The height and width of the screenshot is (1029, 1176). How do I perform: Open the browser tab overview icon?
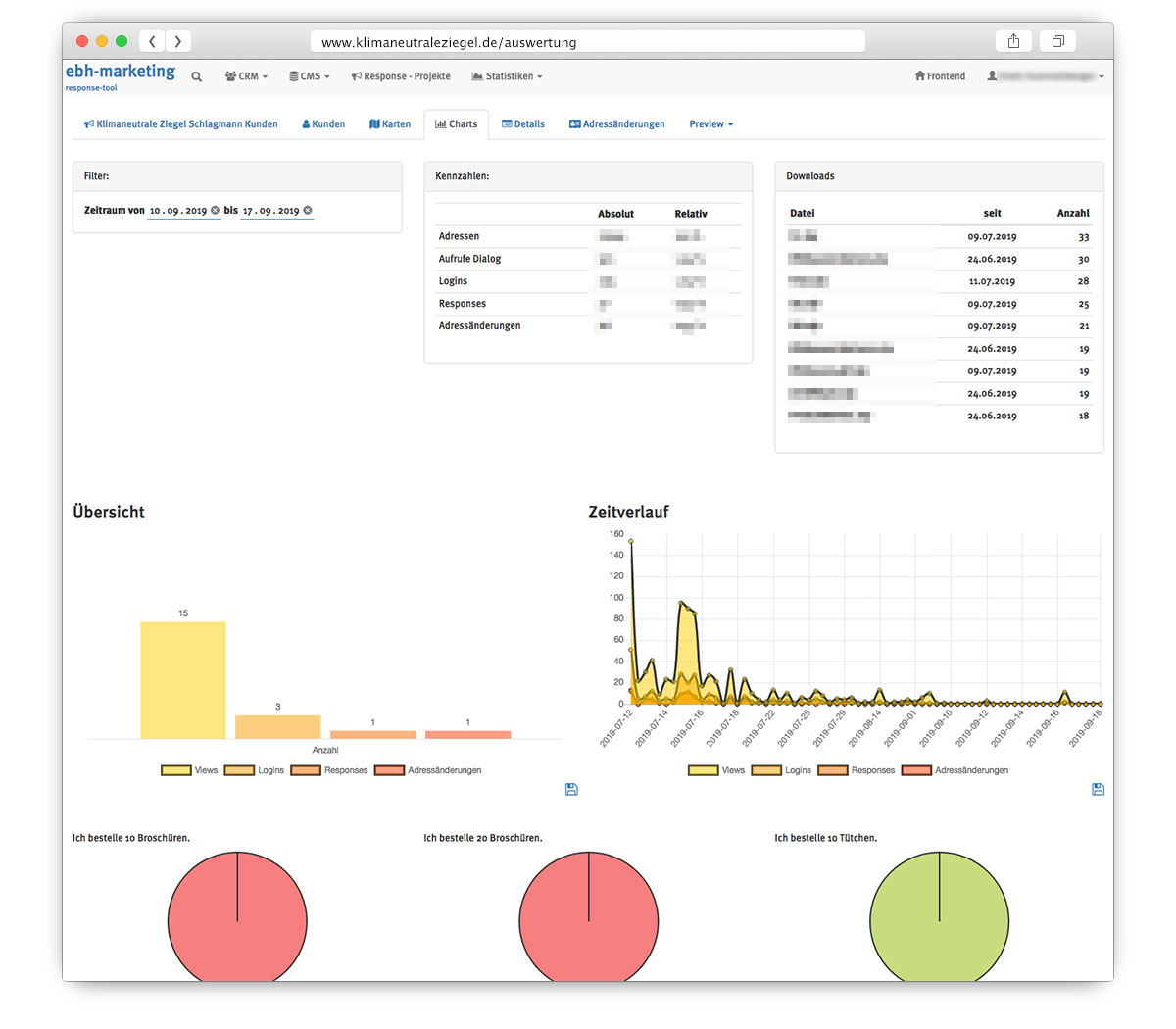pos(1058,41)
